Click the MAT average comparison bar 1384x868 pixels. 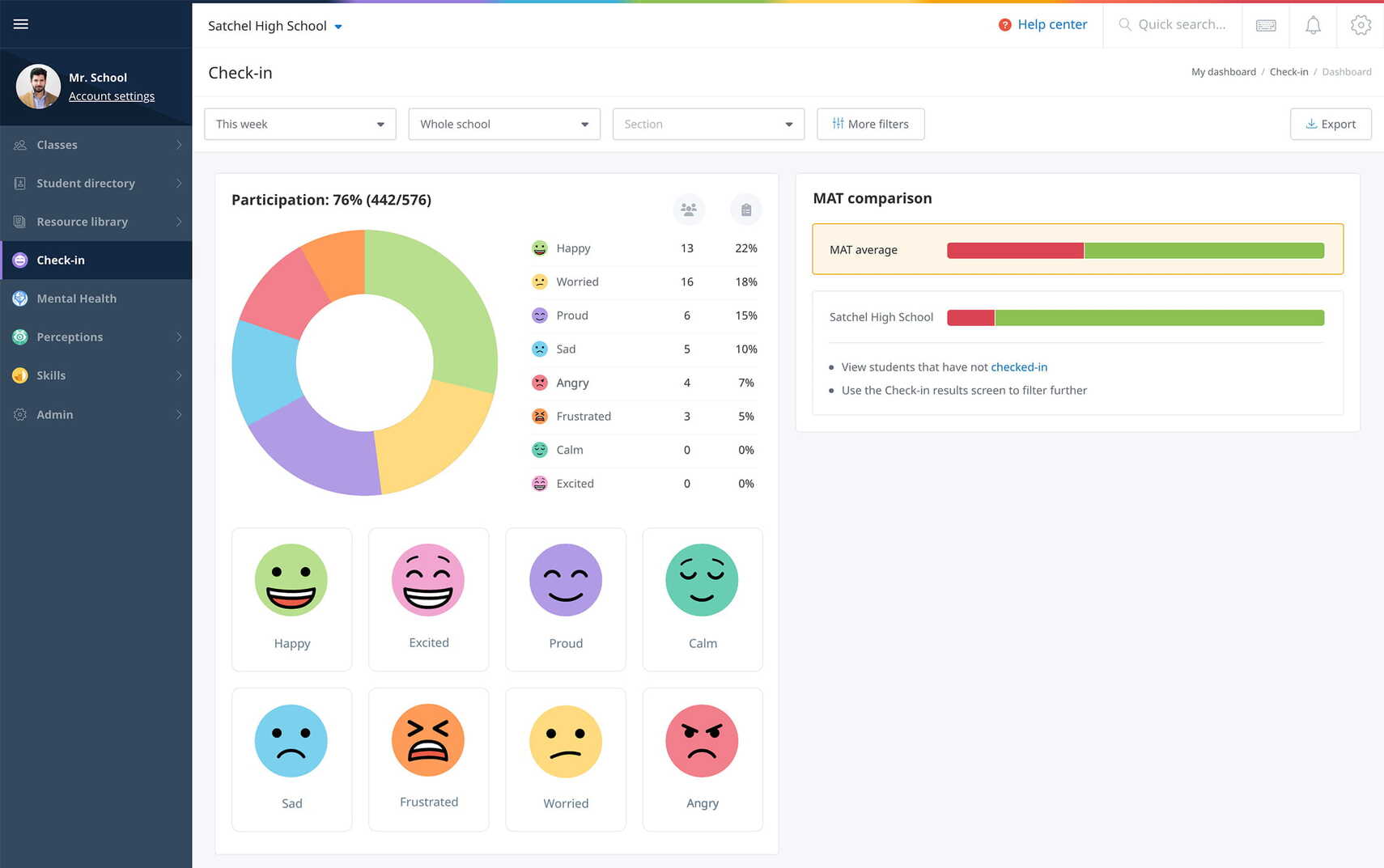point(1136,251)
